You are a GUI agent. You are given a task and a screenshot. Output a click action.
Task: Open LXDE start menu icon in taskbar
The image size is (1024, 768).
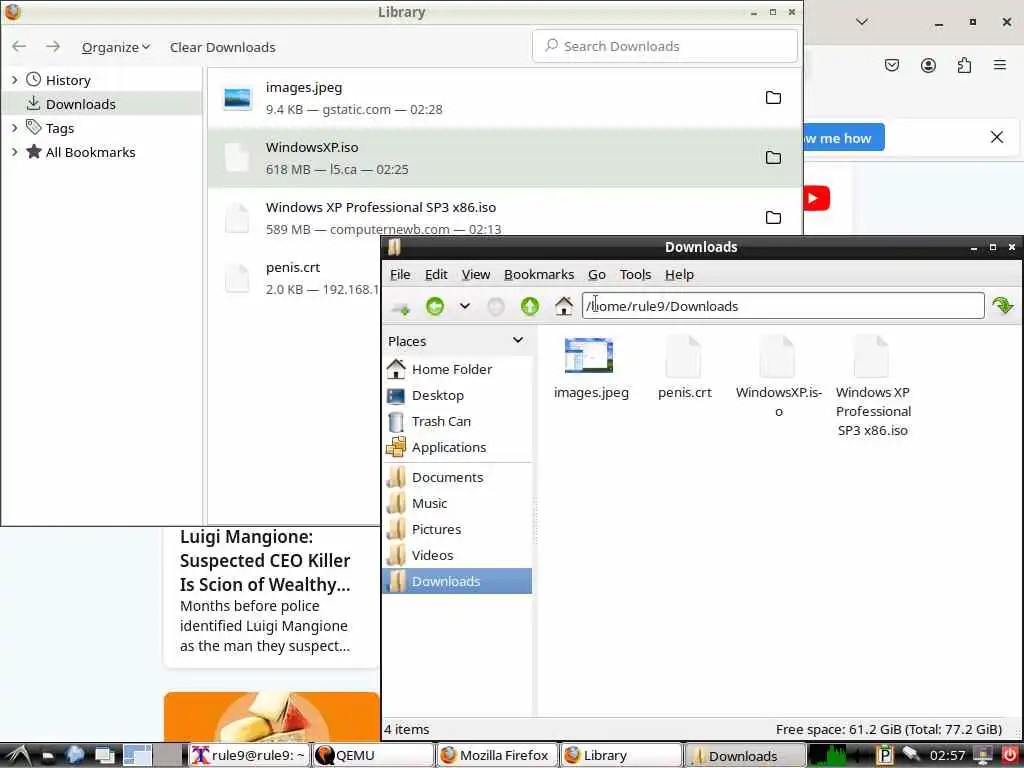pyautogui.click(x=18, y=756)
